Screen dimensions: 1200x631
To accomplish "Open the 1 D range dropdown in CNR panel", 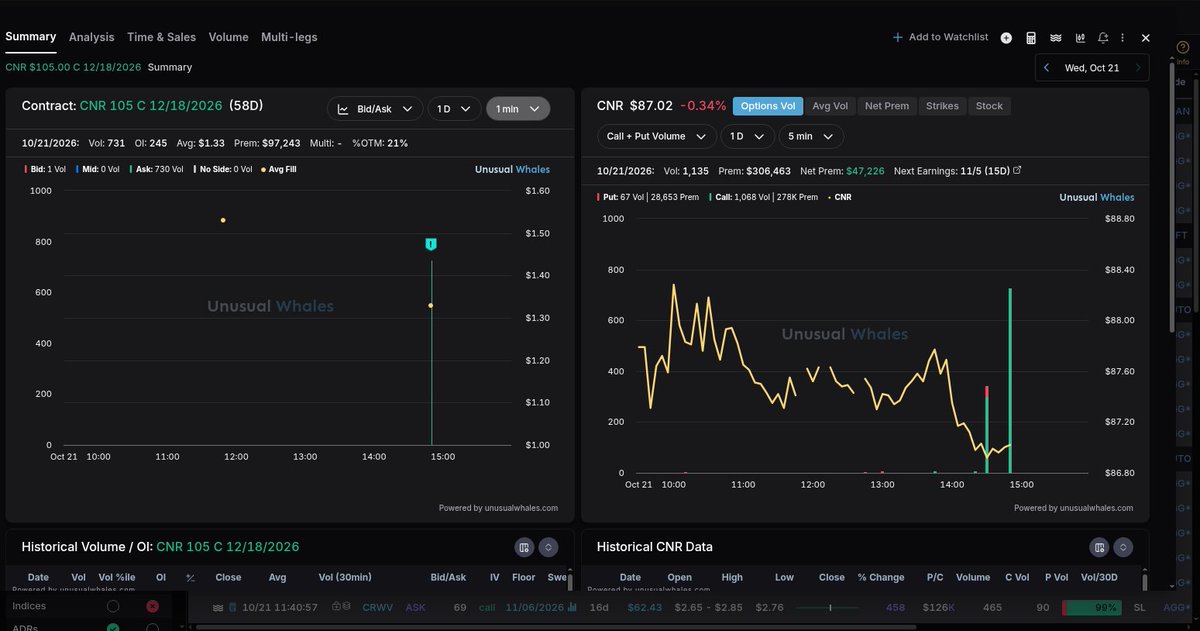I will click(749, 136).
